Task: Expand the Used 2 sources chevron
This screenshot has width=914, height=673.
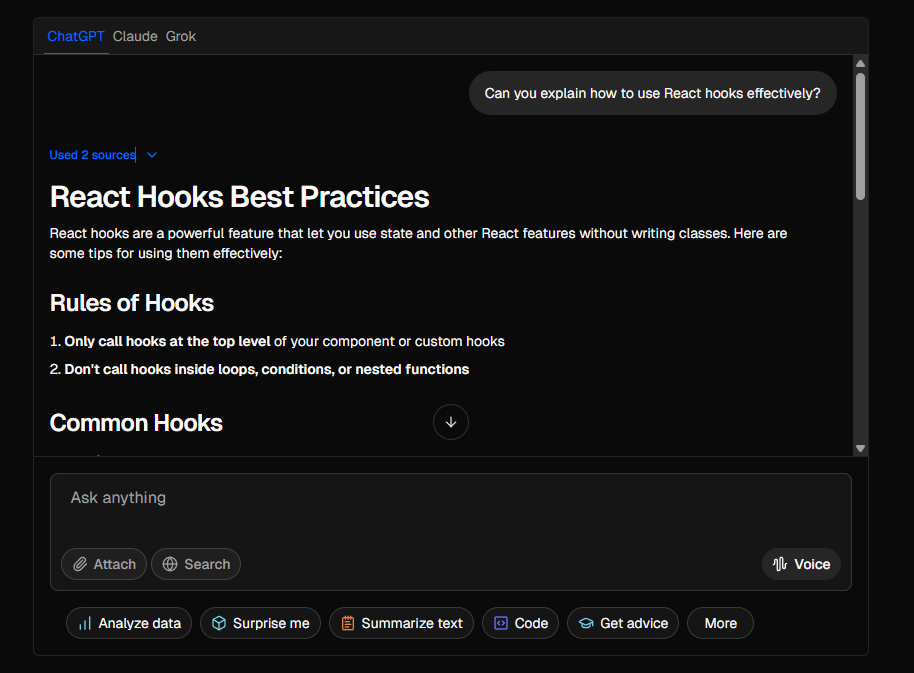Action: point(152,155)
